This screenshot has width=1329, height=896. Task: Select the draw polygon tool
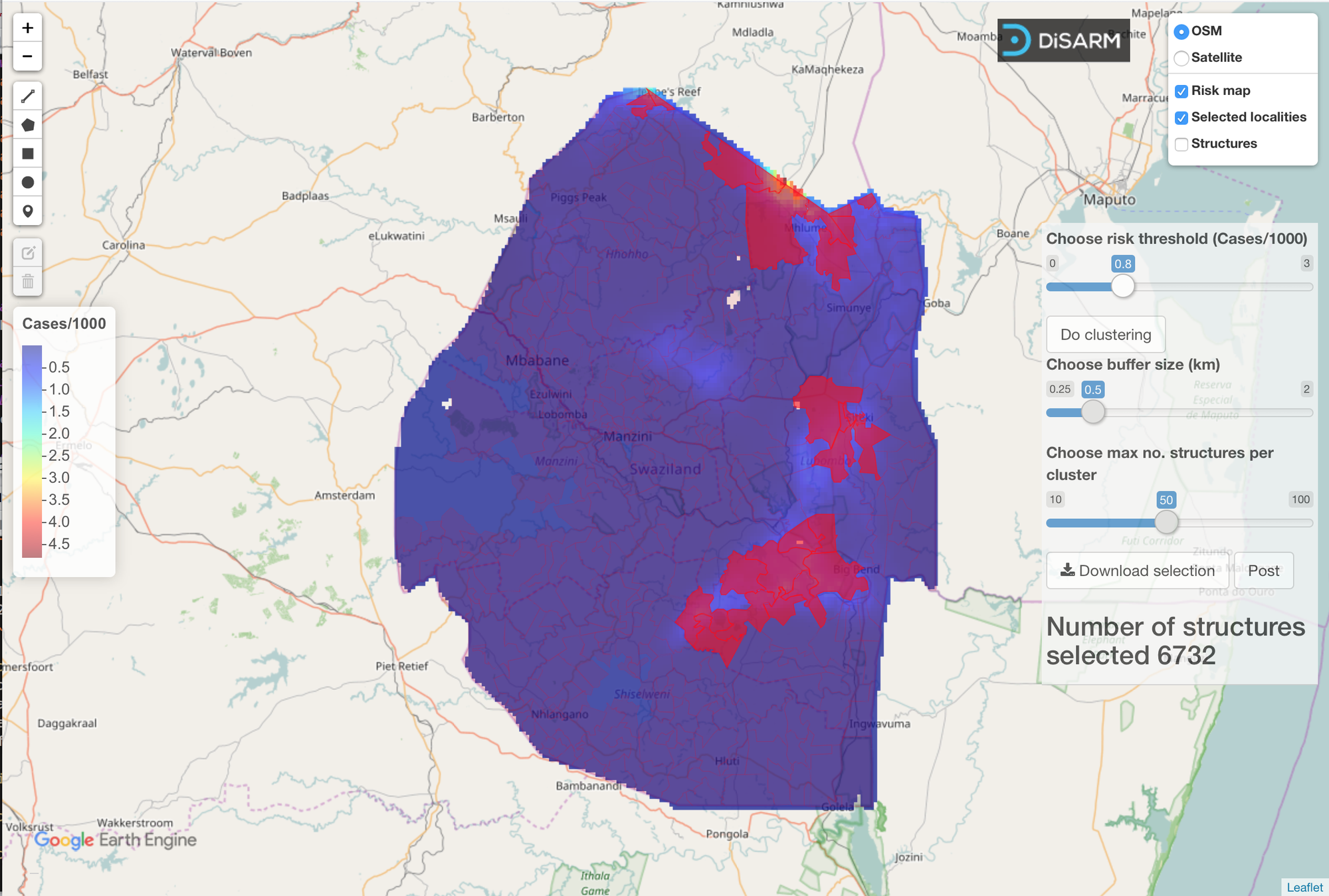[x=27, y=125]
